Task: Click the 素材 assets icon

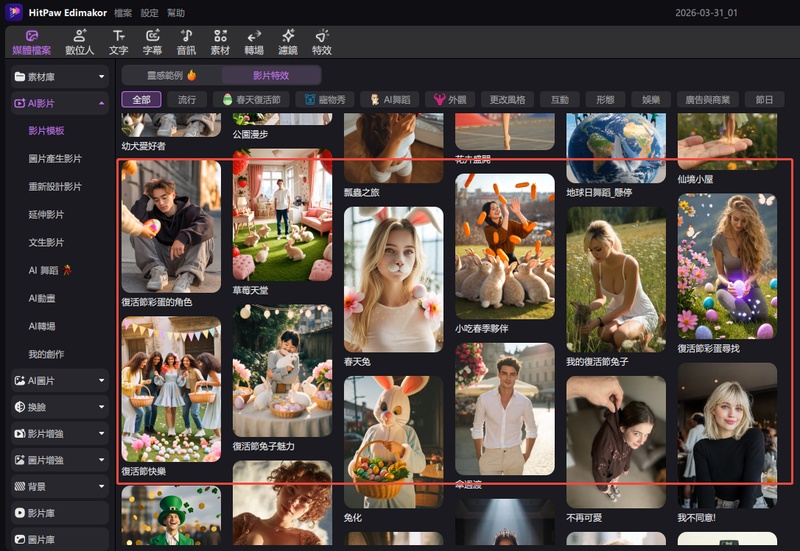Action: click(x=220, y=41)
